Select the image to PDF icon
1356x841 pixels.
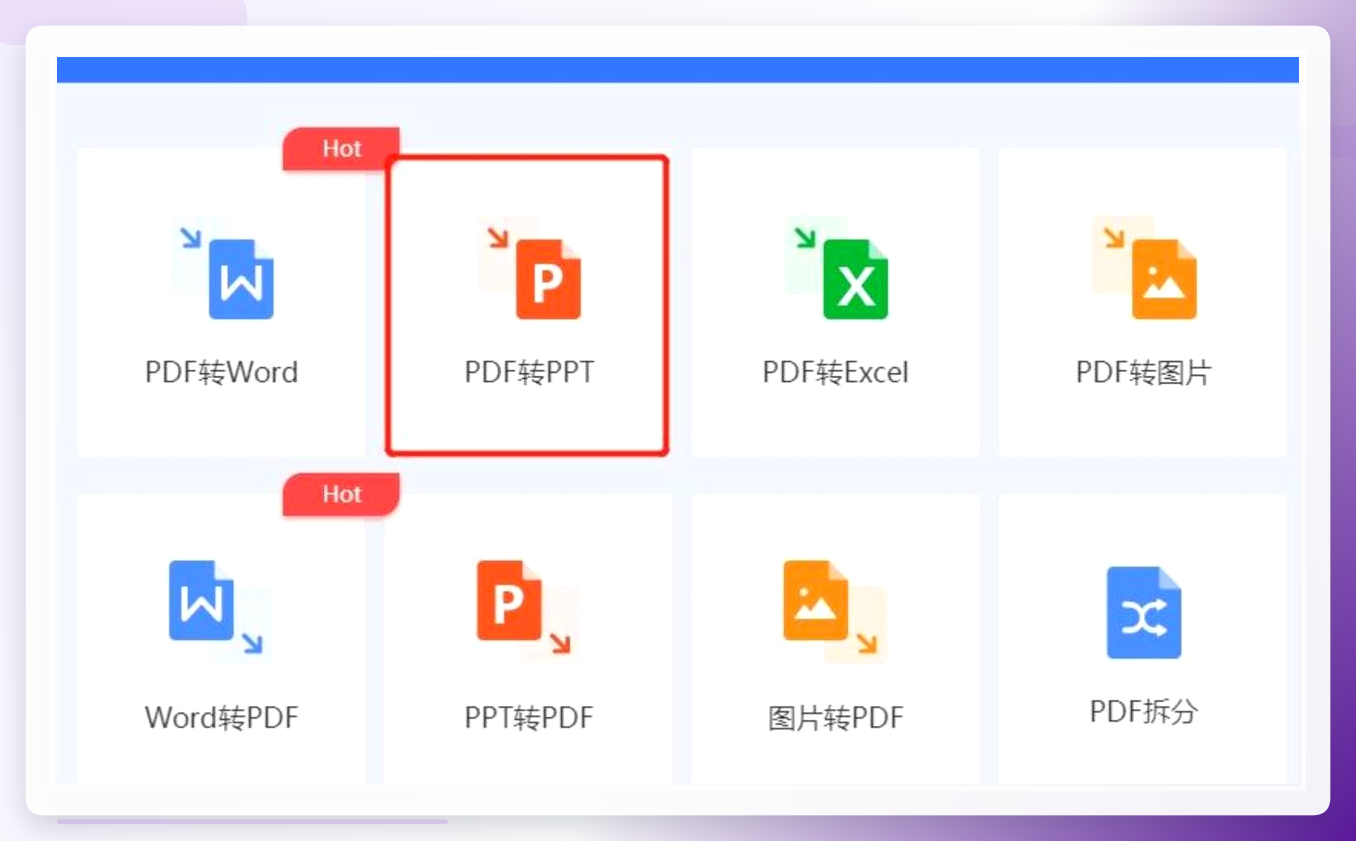[x=836, y=611]
